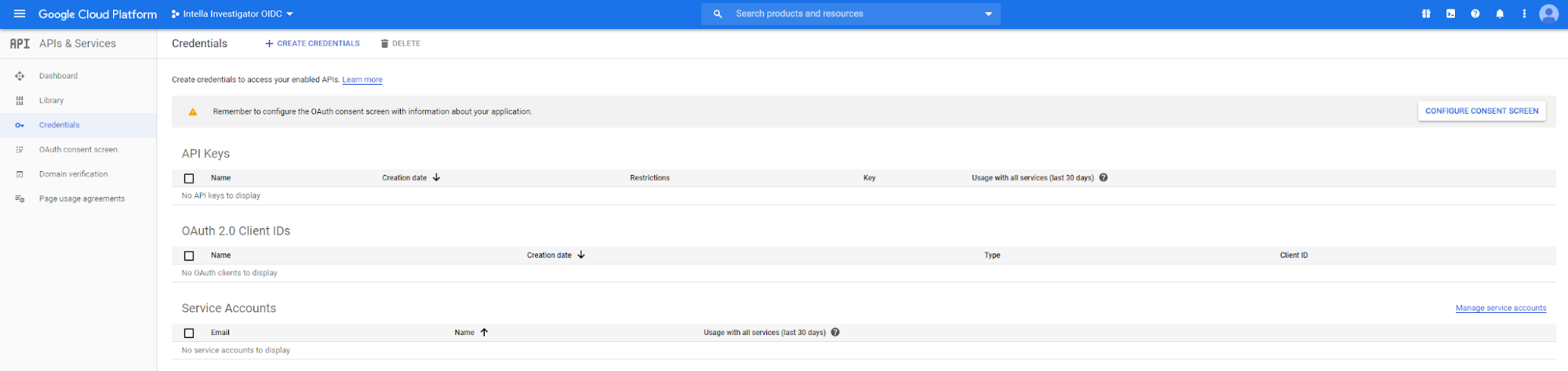Open the notifications bell
This screenshot has width=1568, height=371.
tap(1499, 14)
